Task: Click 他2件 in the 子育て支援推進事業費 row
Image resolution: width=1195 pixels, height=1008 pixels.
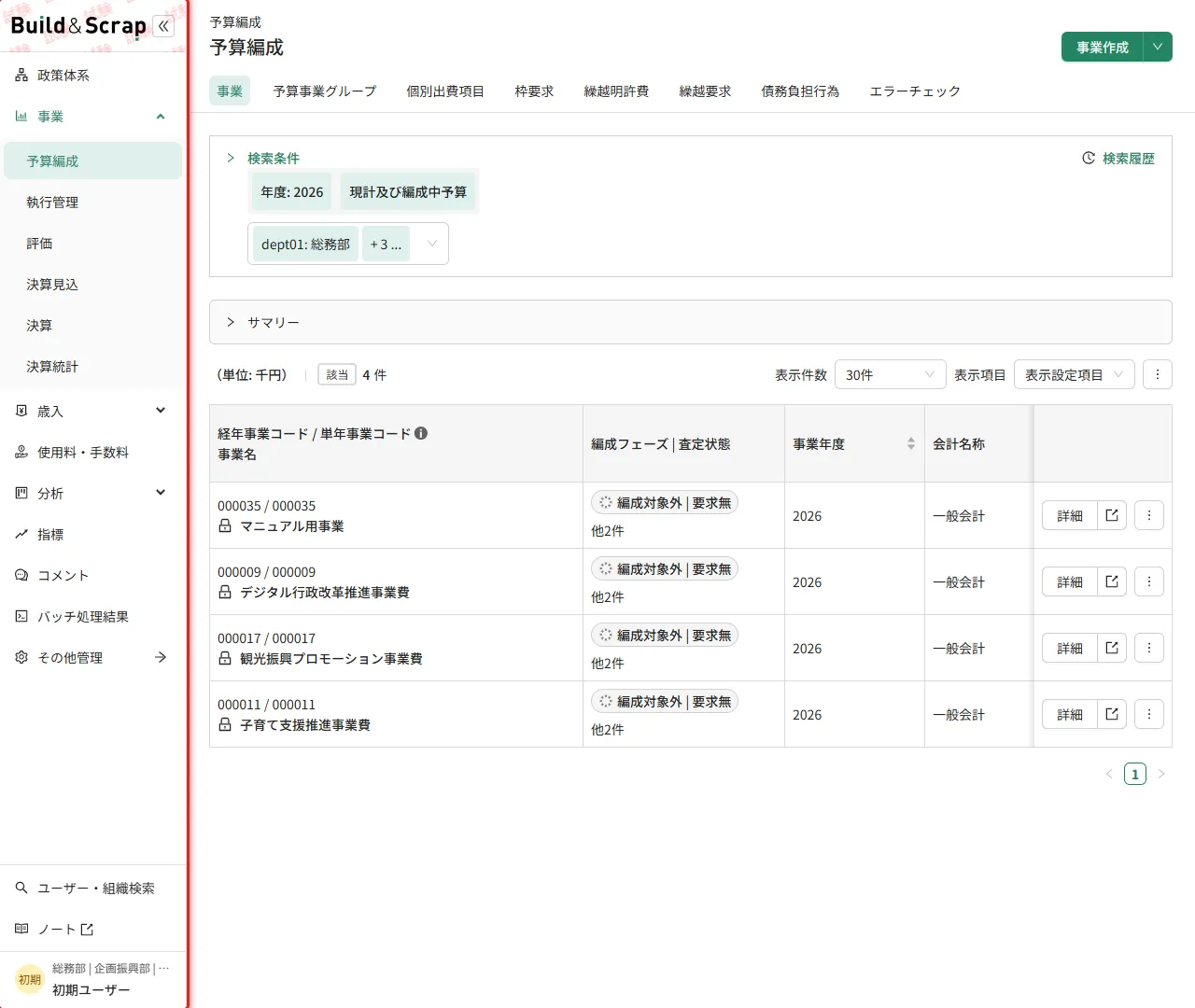Action: (x=607, y=730)
